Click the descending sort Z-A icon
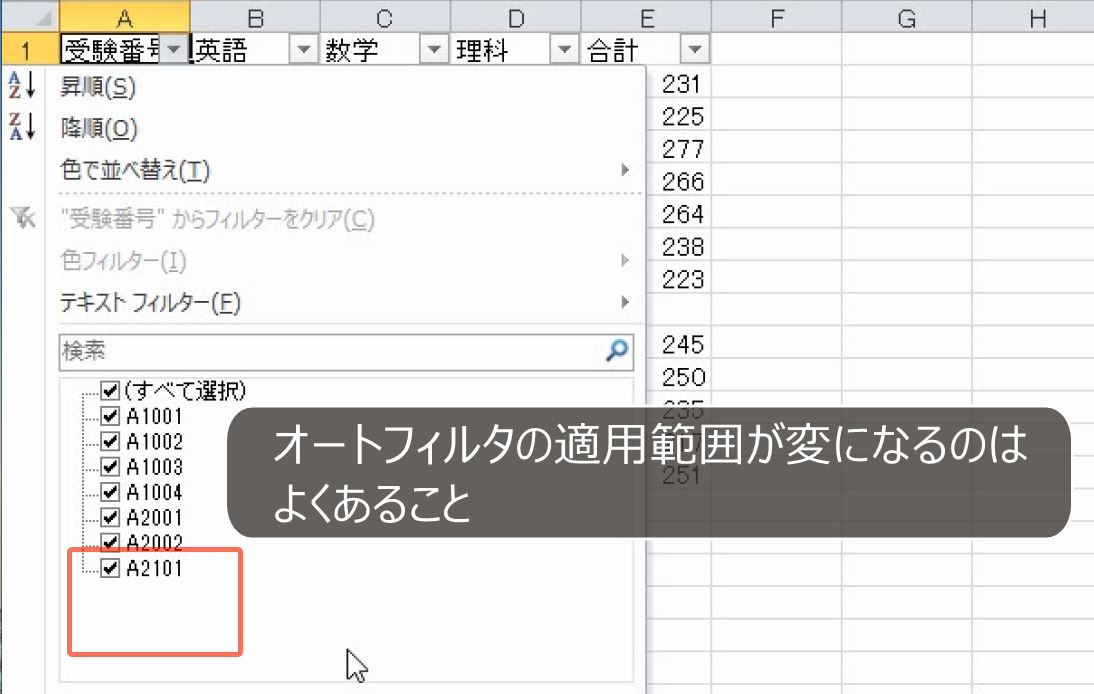Screen dimensions: 1094x694 click(x=22, y=126)
